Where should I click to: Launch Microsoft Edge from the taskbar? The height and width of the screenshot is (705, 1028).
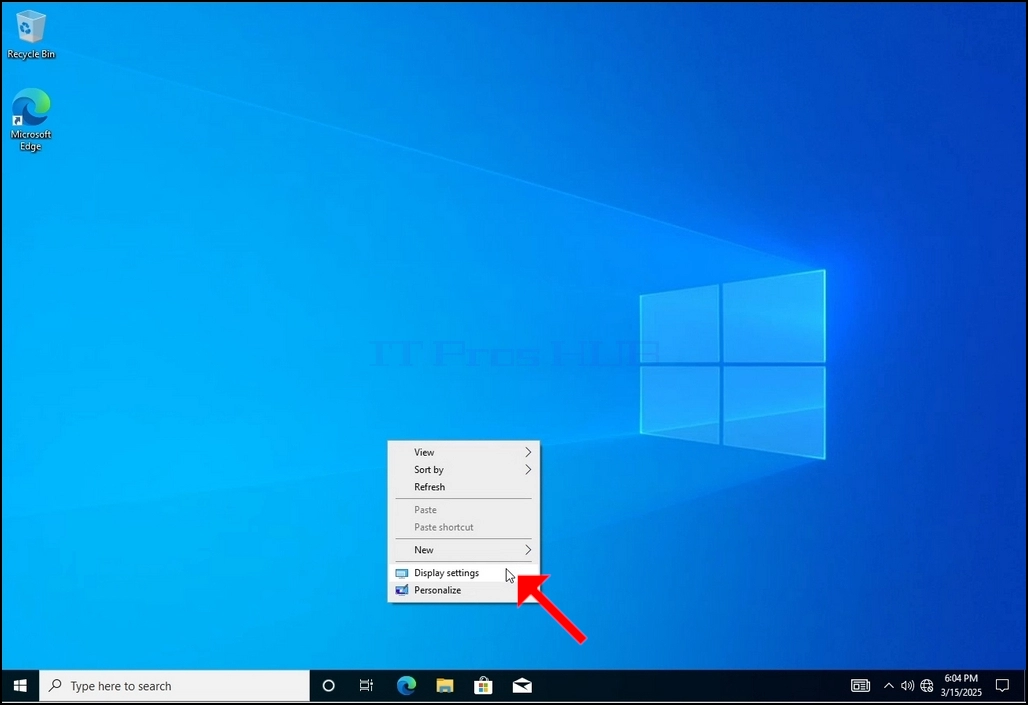click(x=406, y=686)
